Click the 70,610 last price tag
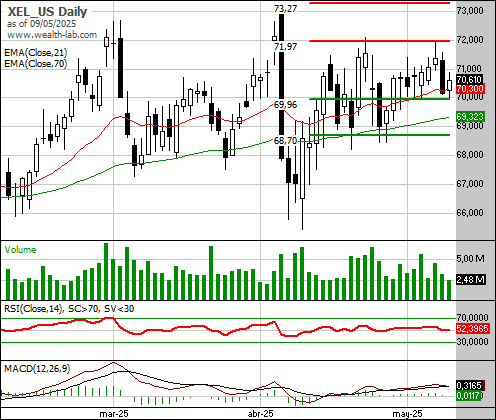This screenshot has height=420, width=496. click(x=469, y=80)
